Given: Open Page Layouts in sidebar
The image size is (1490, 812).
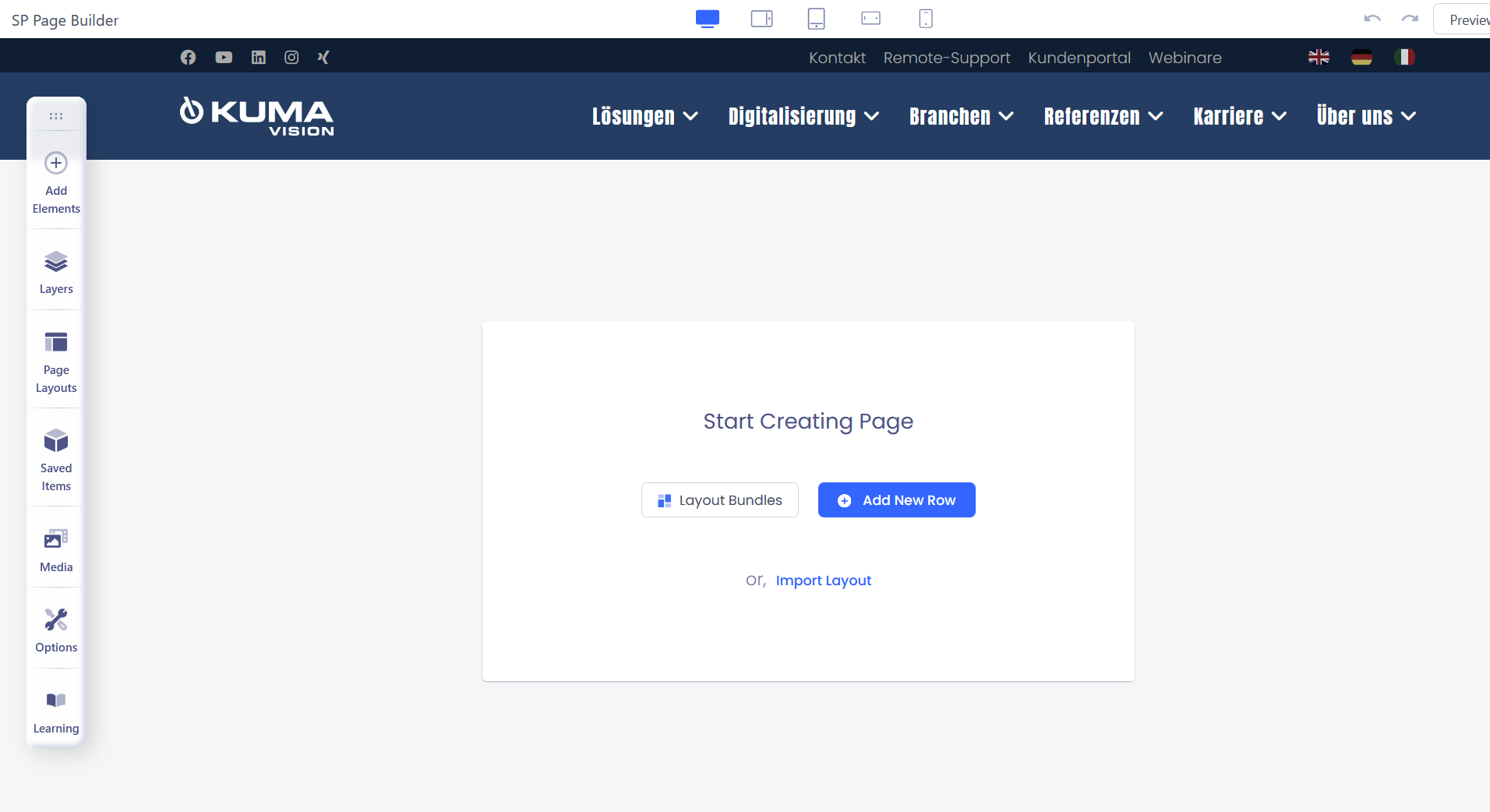Looking at the screenshot, I should pyautogui.click(x=56, y=362).
